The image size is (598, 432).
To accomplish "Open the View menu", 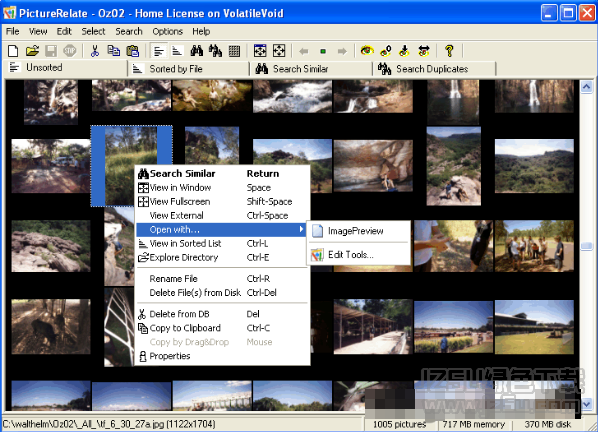I will tap(38, 31).
